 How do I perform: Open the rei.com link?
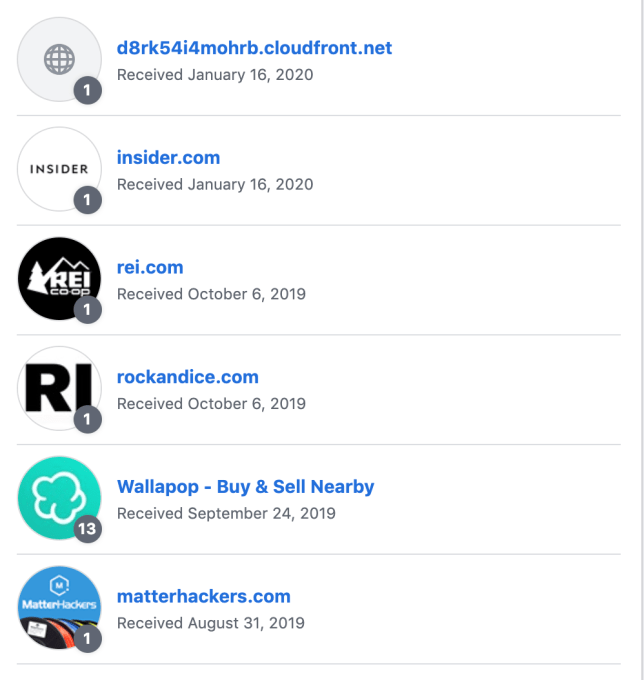coord(150,268)
